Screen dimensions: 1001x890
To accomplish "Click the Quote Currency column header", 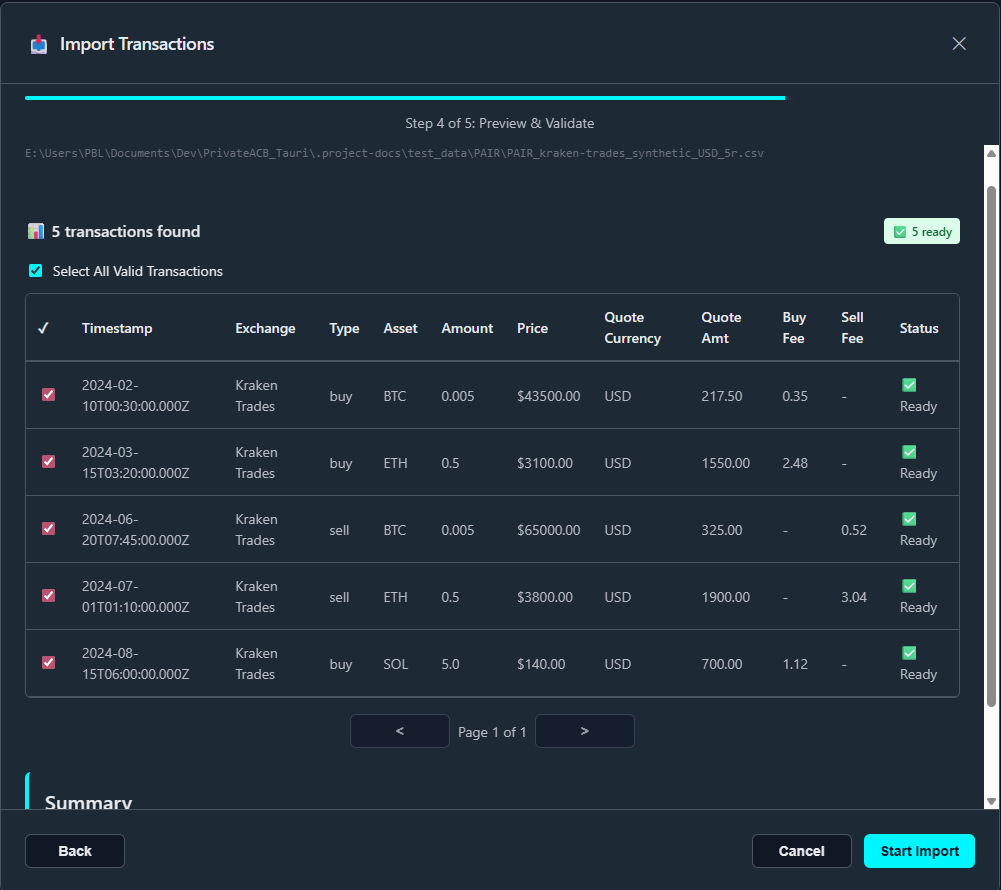I will 633,328.
